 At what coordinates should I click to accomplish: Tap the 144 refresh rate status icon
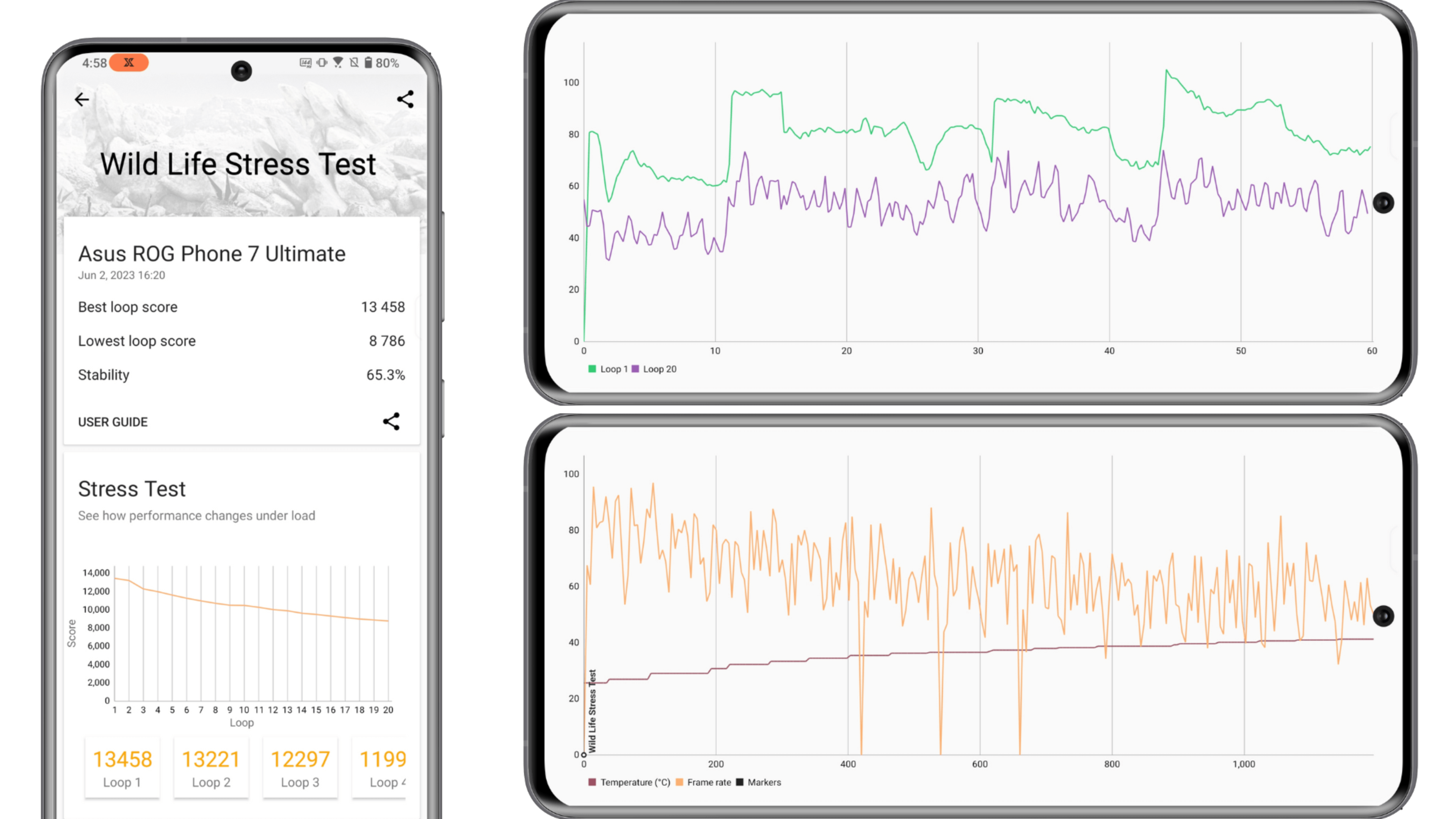[305, 63]
